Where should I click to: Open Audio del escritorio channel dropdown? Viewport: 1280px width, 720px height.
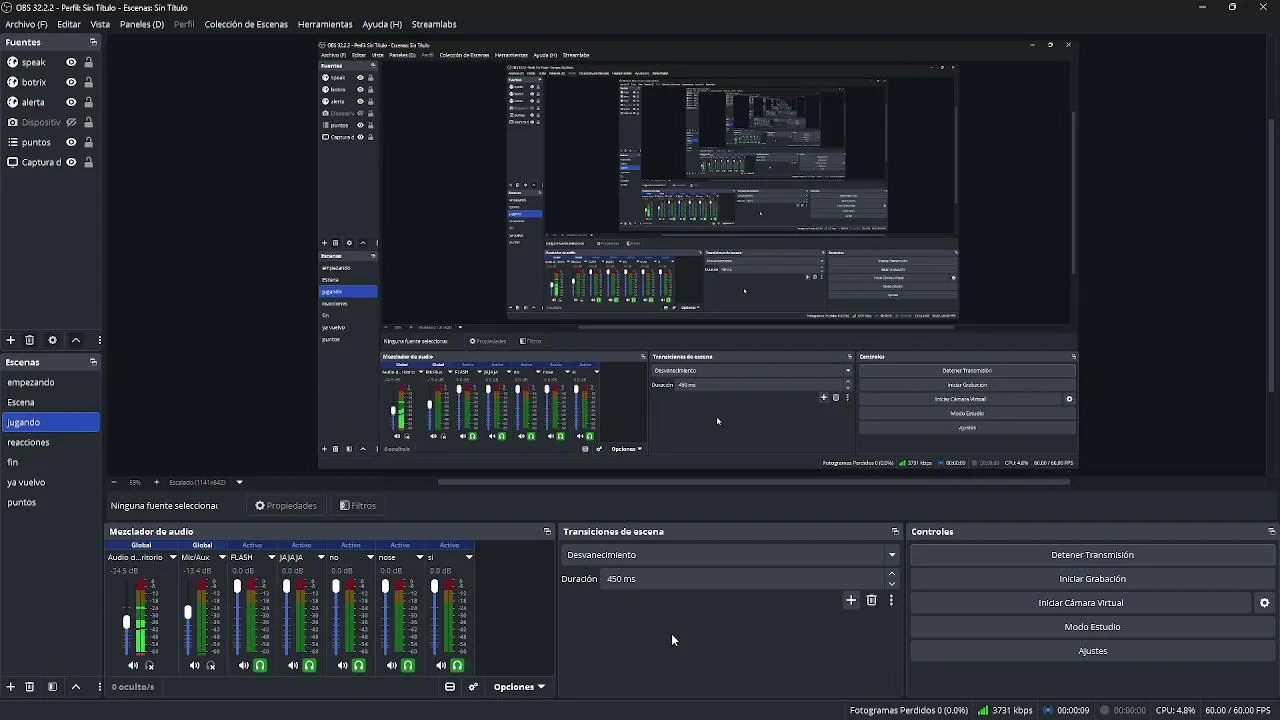pyautogui.click(x=173, y=557)
